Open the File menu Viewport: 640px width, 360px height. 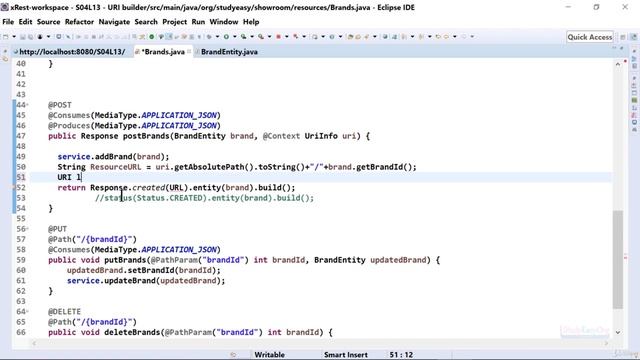tap(8, 22)
